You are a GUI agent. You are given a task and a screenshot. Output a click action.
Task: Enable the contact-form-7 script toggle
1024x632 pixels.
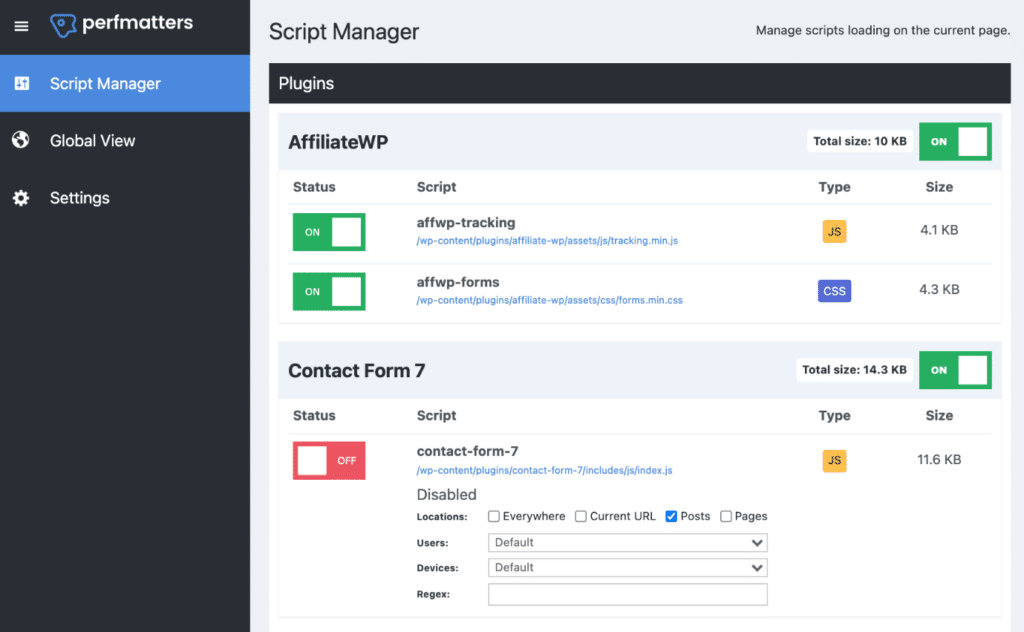click(328, 460)
